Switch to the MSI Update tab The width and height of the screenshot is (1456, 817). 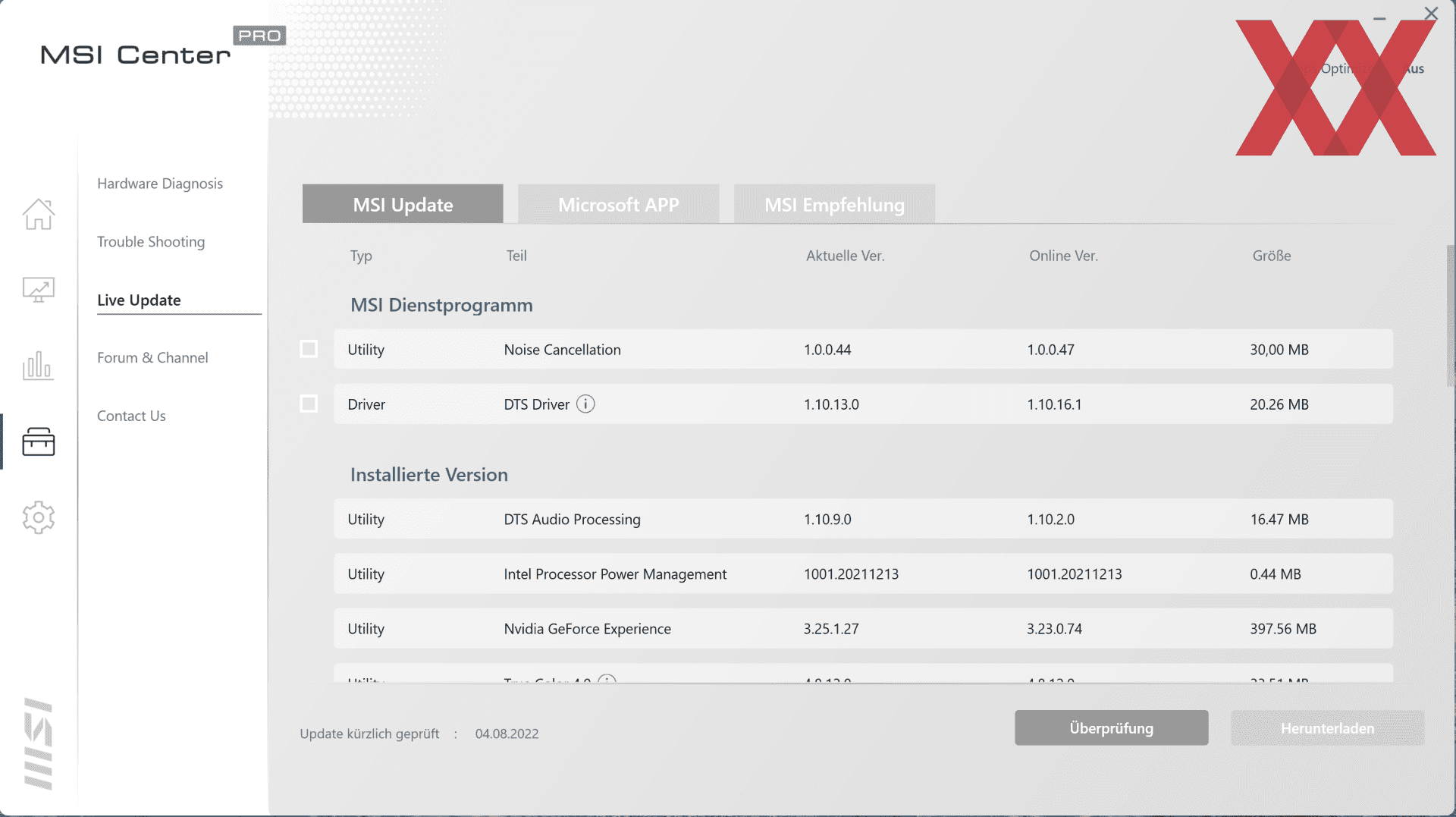coord(403,204)
